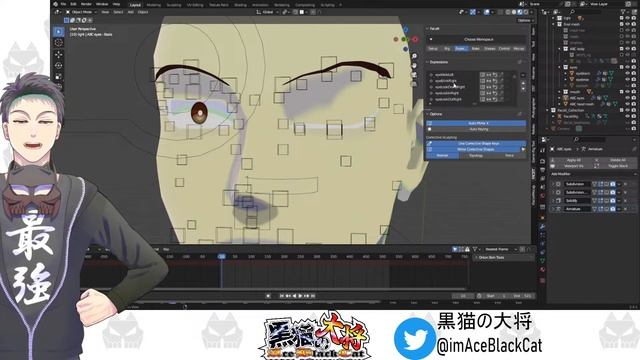640x360 pixels.
Task: Click reset arrow icon on eyeBlinkRight row
Action: coord(495,81)
